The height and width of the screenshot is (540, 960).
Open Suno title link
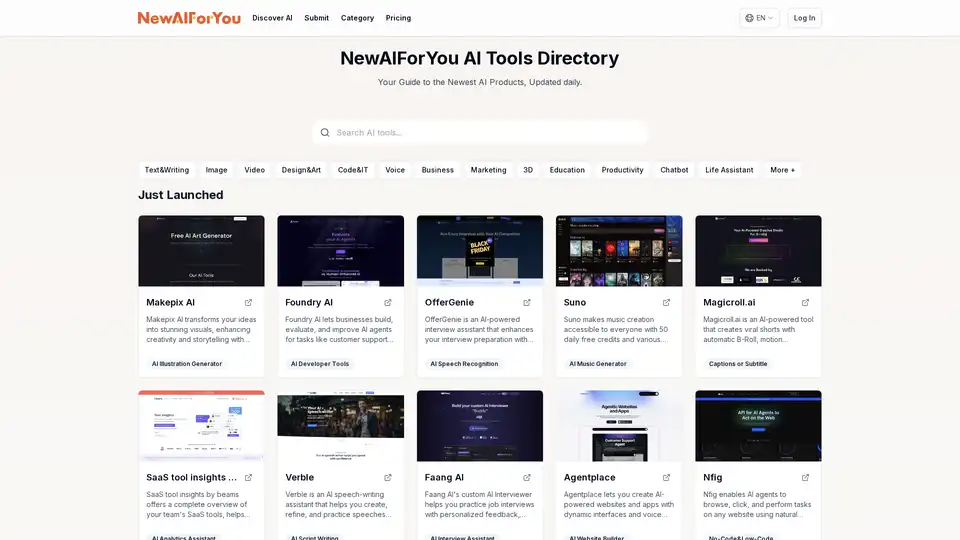click(x=575, y=302)
